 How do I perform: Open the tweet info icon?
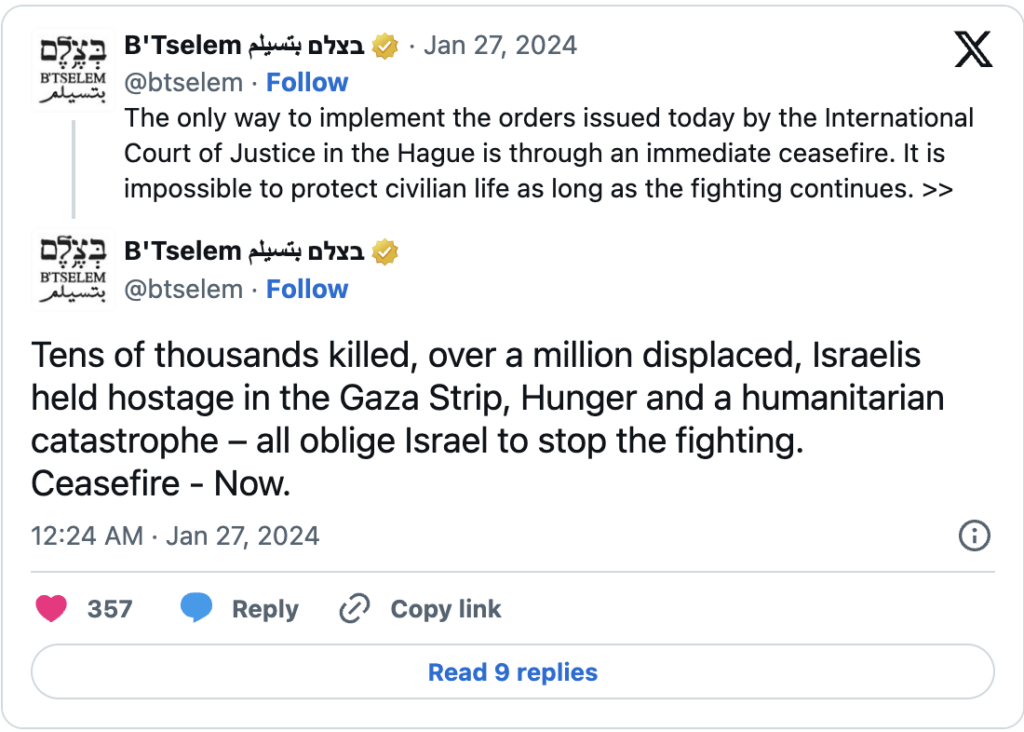pos(973,535)
